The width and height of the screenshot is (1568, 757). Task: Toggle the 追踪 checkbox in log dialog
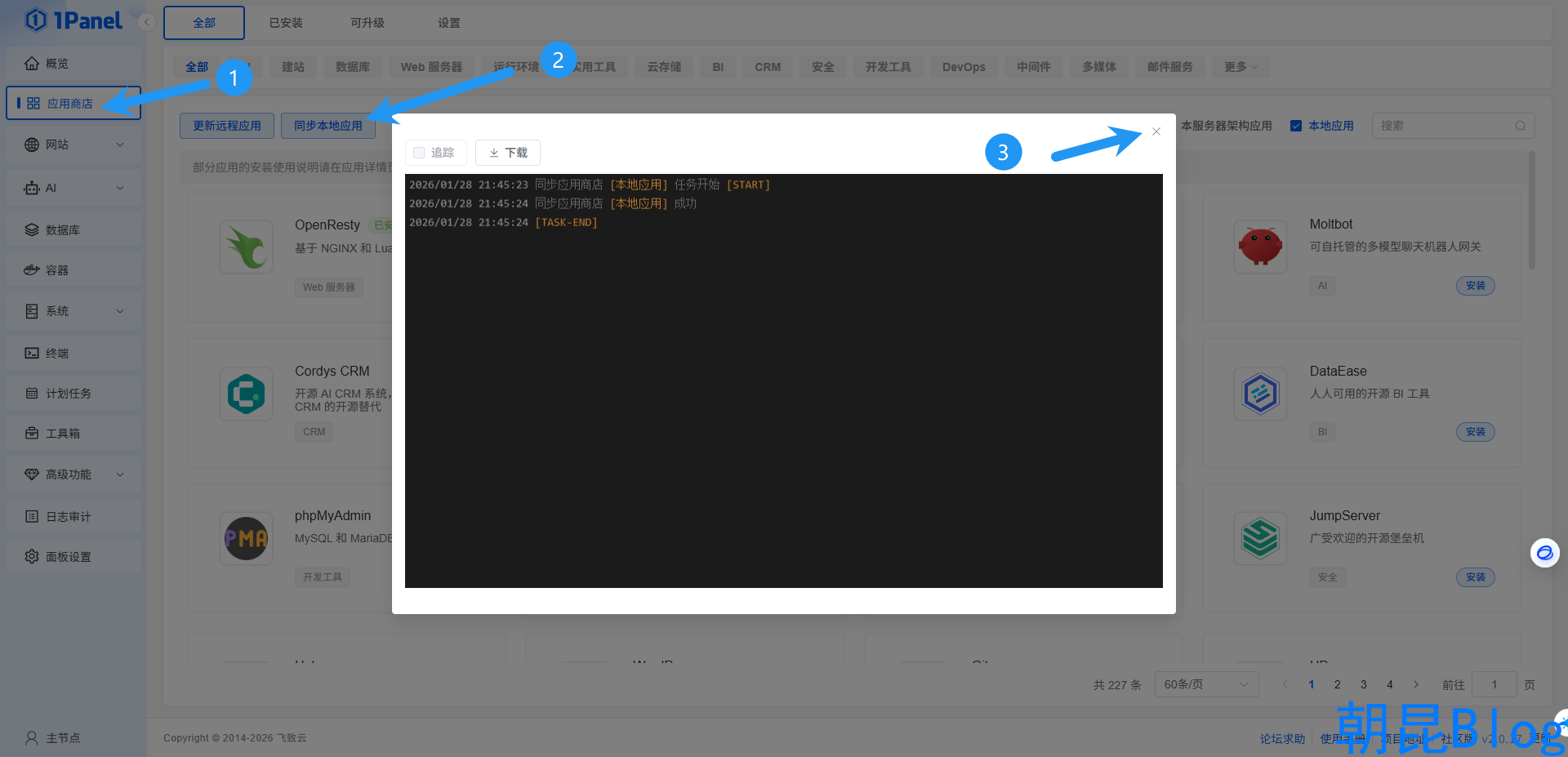tap(419, 153)
